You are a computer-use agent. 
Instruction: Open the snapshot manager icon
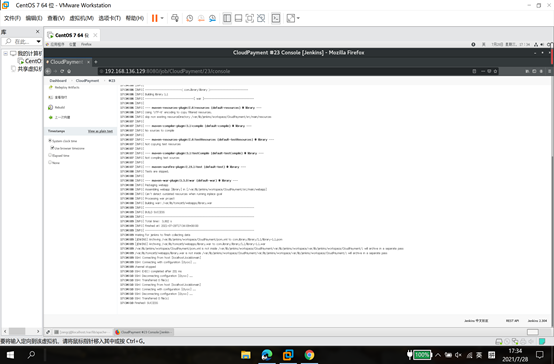pos(212,18)
